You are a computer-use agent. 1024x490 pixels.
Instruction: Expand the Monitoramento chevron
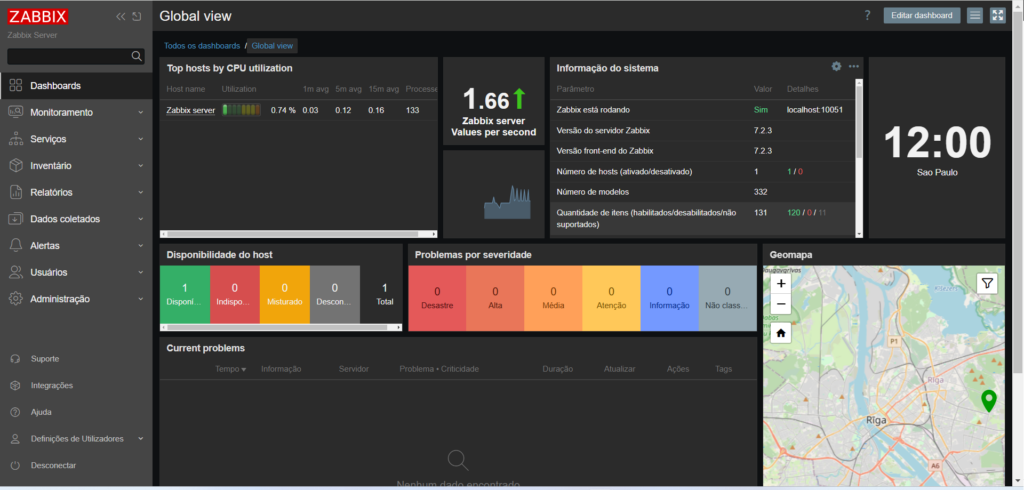pyautogui.click(x=140, y=112)
